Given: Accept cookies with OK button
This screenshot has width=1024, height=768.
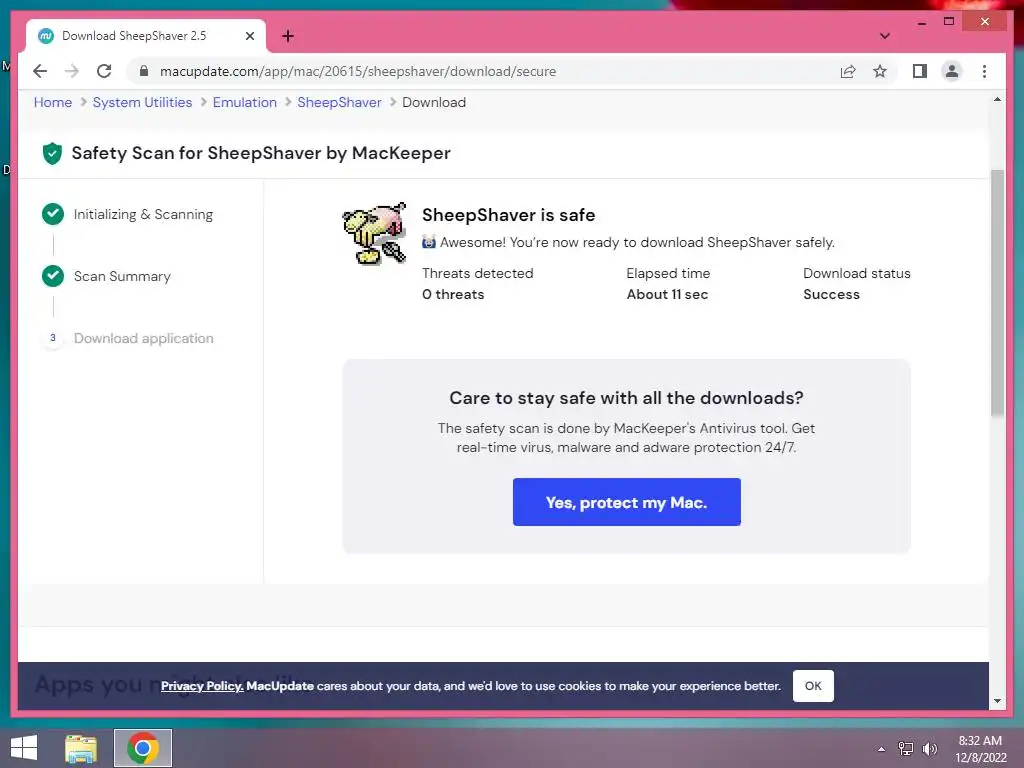Looking at the screenshot, I should click(813, 686).
